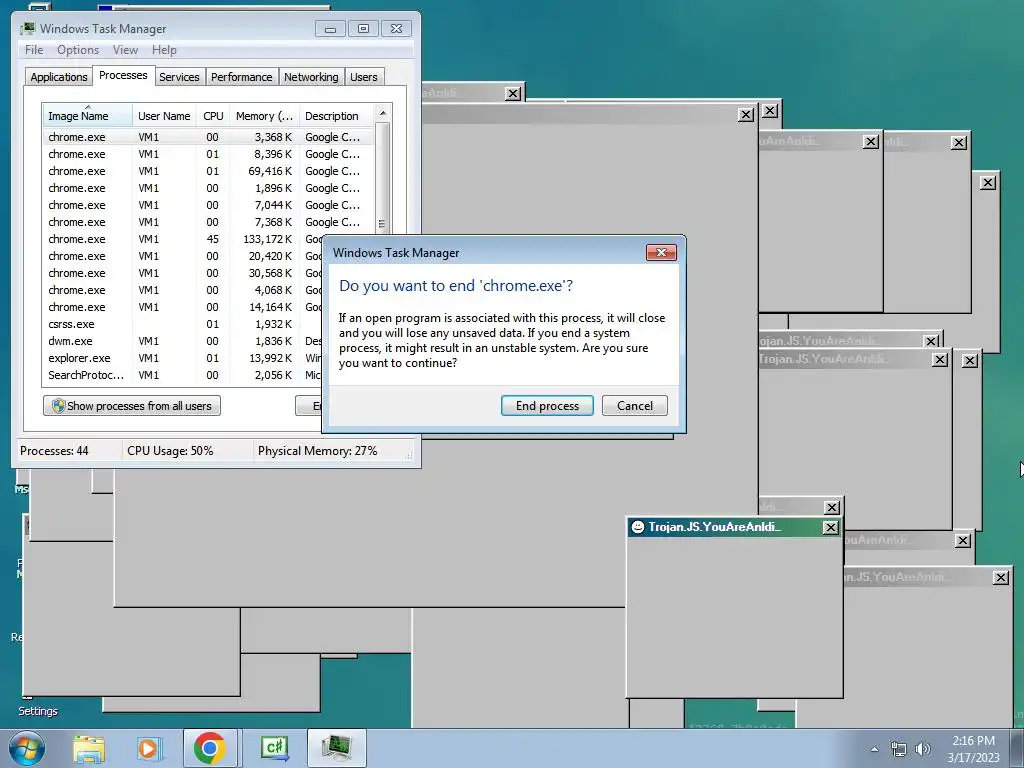Click the Chrome taskbar icon
This screenshot has width=1024, height=768.
coord(210,748)
